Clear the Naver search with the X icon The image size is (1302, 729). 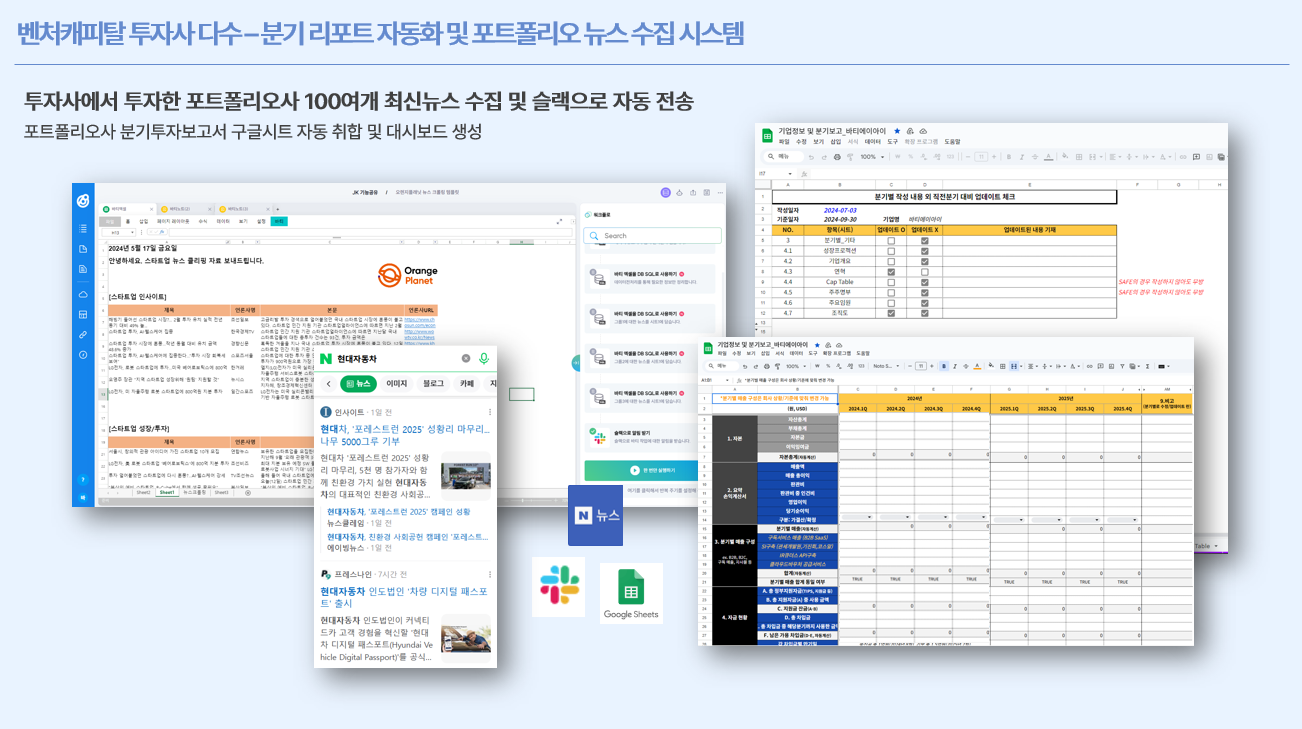pos(465,358)
